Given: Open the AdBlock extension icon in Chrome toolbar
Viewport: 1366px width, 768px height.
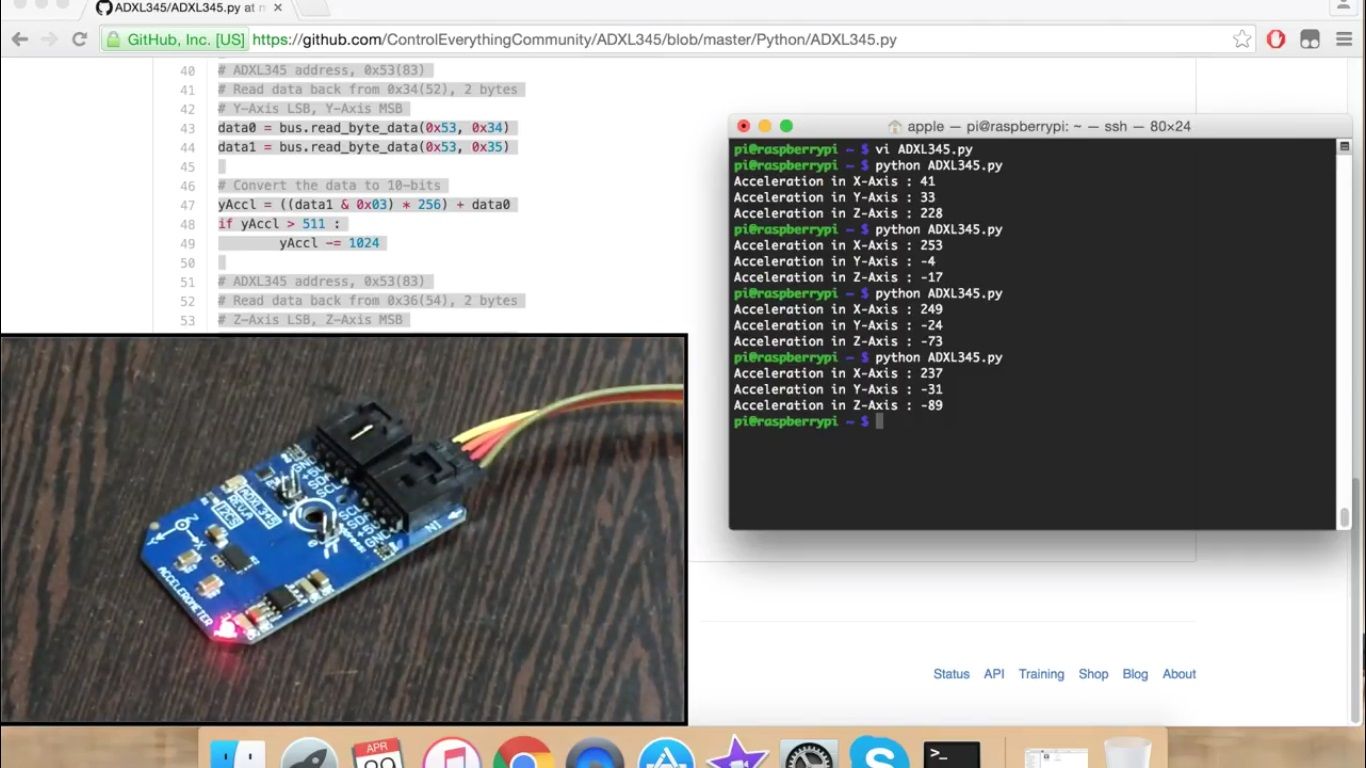Looking at the screenshot, I should 1275,39.
